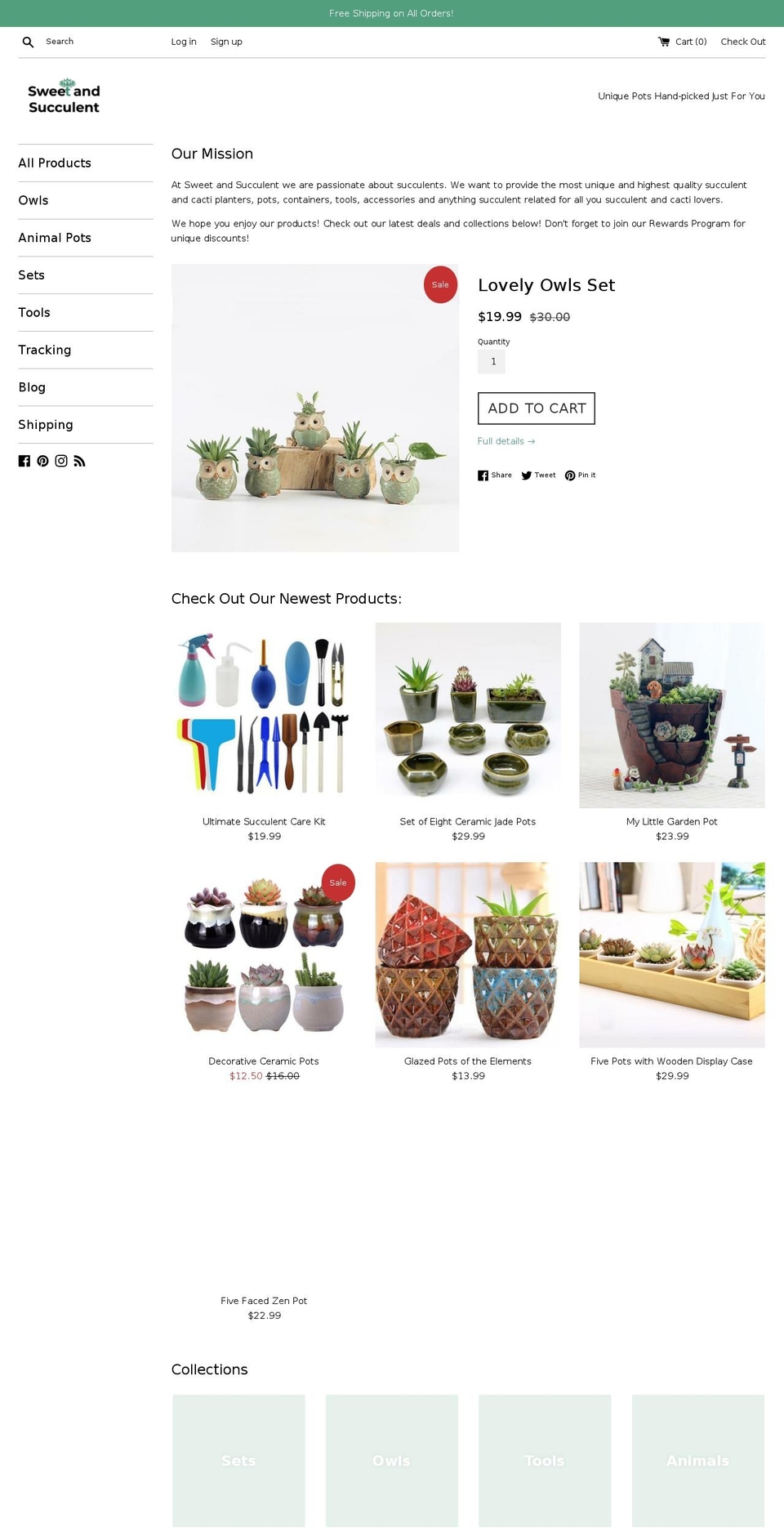784x1532 pixels.
Task: Tweet the Lovely Owls Set product
Action: 538,476
